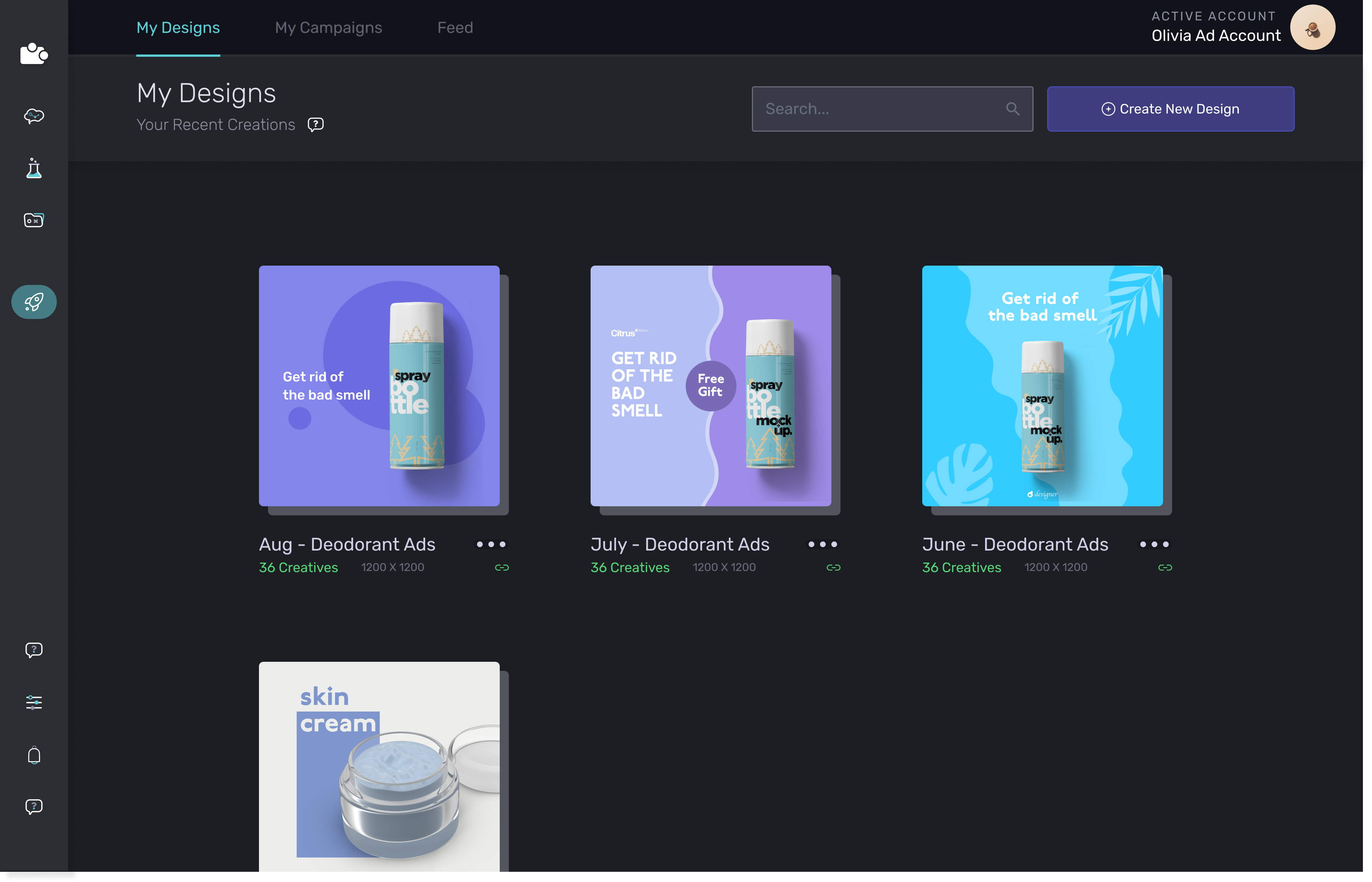The height and width of the screenshot is (882, 1372).
Task: Open the creative card sidebar icon
Action: point(34,221)
